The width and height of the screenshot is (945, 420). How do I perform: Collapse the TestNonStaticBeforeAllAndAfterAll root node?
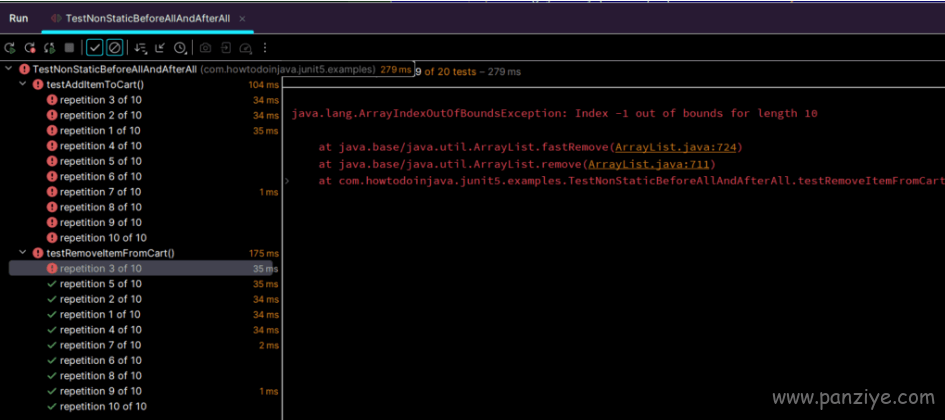coord(8,69)
